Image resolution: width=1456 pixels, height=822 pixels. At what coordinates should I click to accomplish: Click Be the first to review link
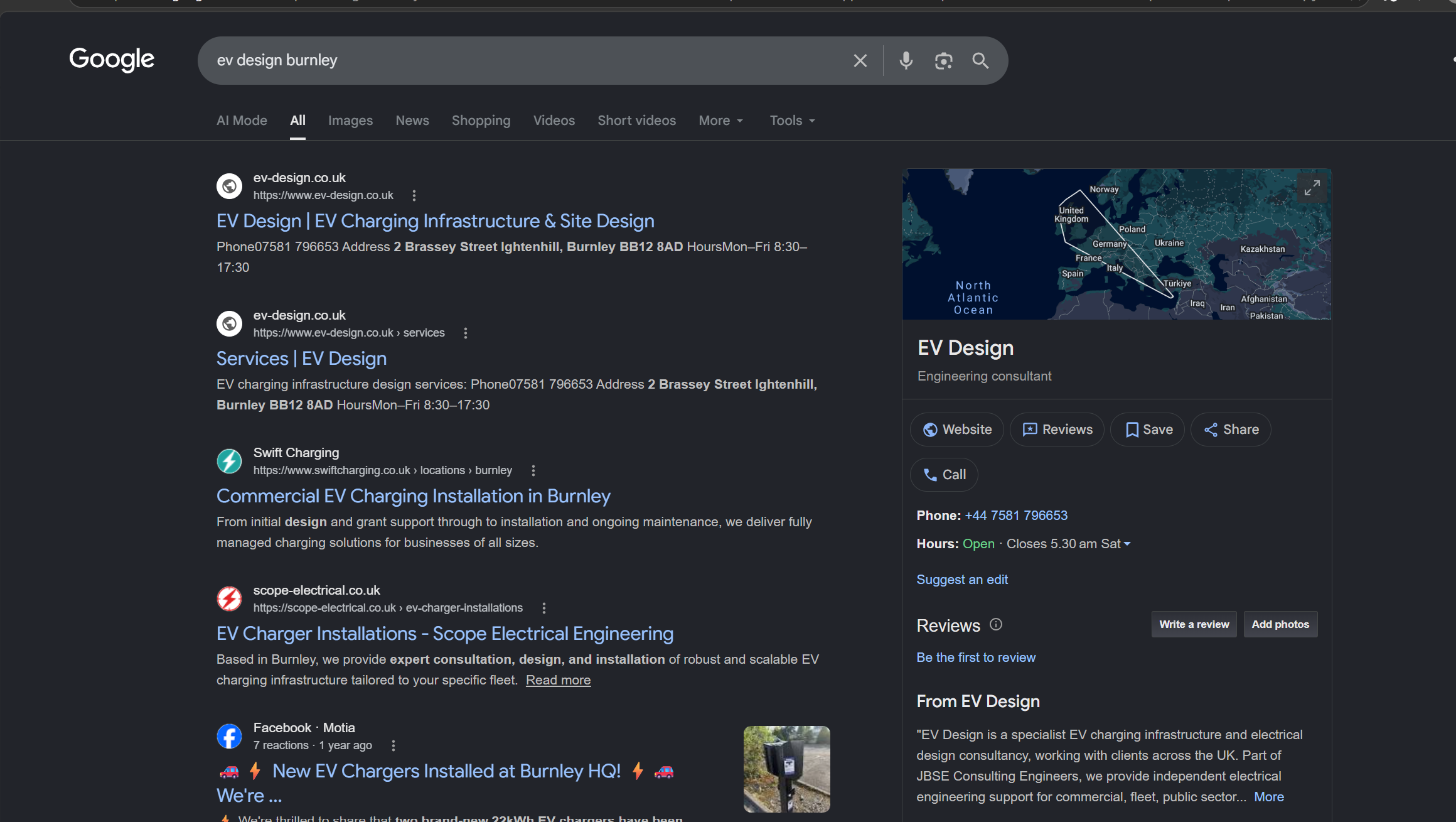click(x=976, y=657)
